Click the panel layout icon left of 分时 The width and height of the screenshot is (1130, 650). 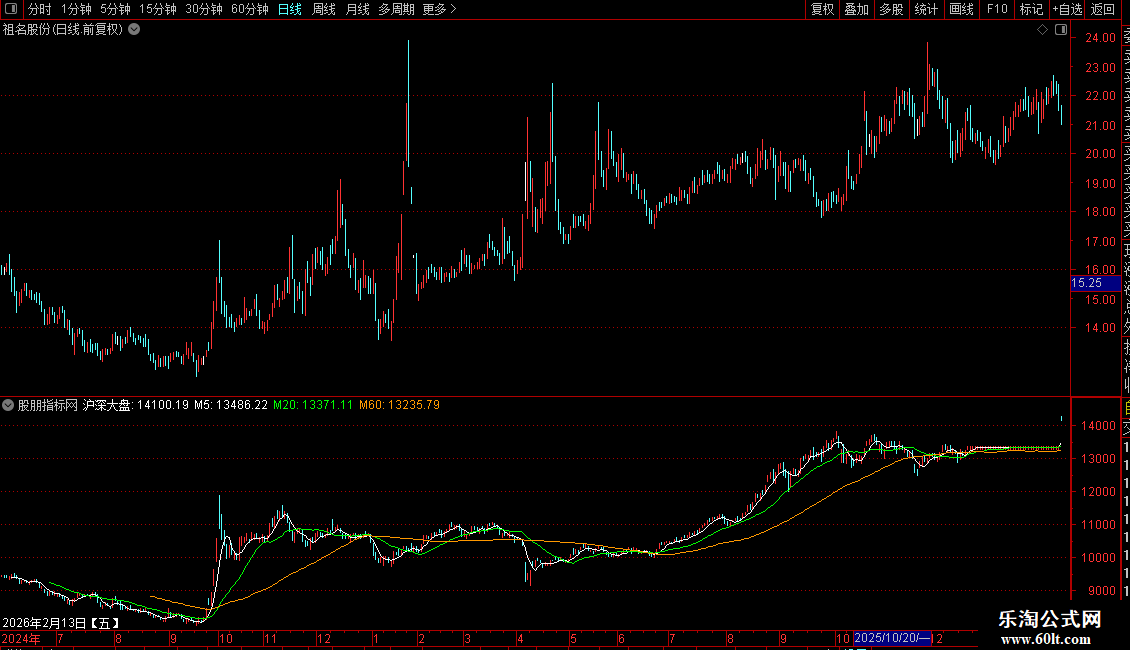pos(11,9)
